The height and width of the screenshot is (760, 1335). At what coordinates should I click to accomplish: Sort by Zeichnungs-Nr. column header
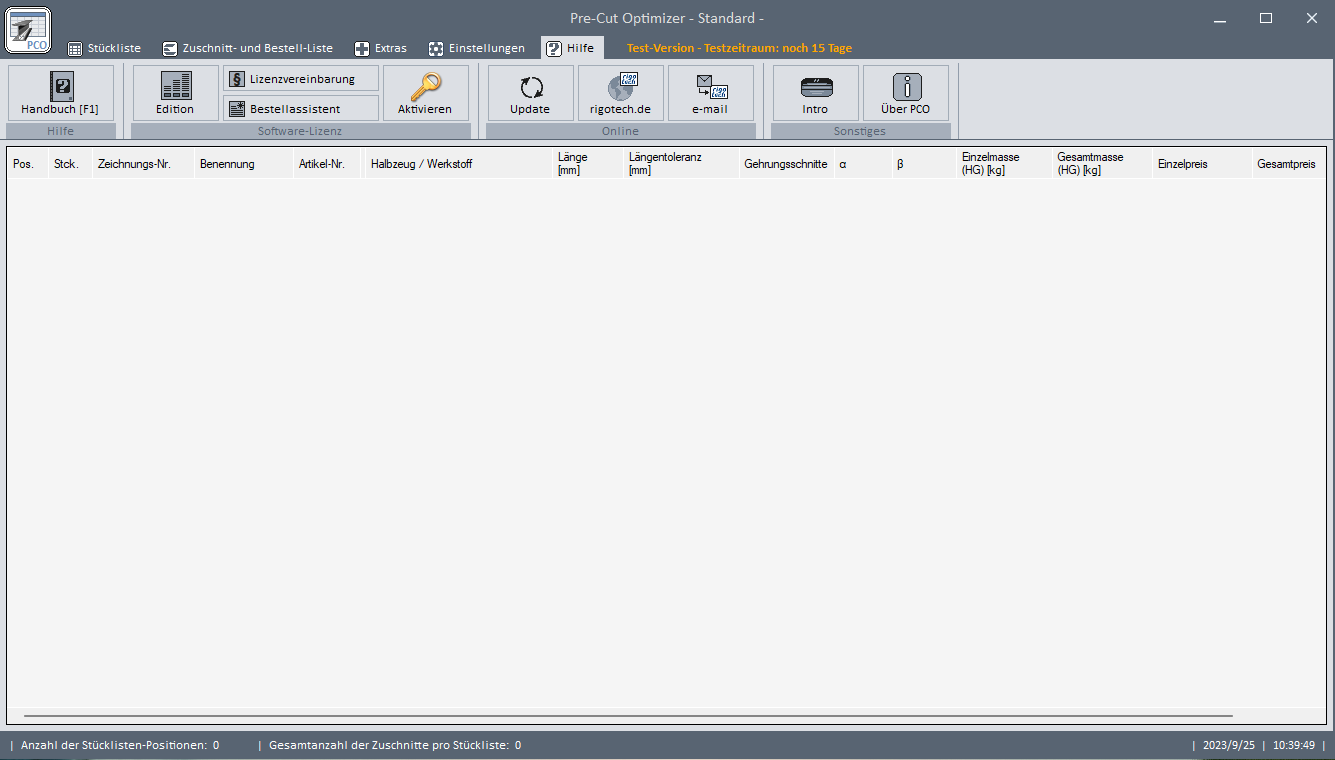[144, 164]
